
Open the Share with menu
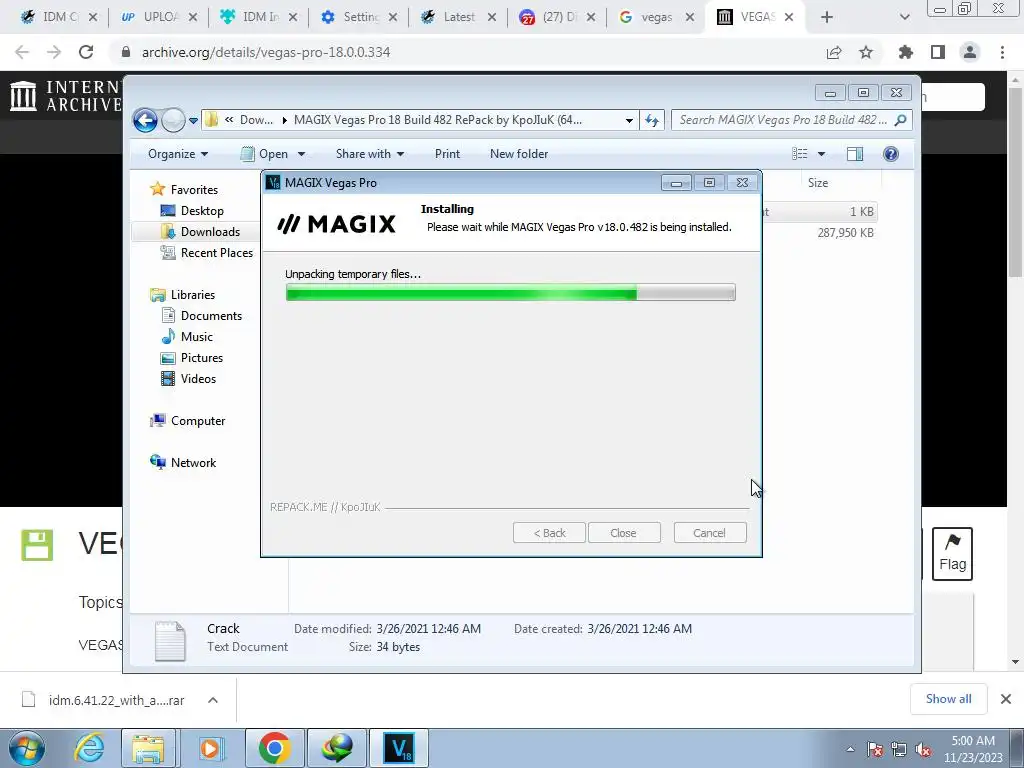click(x=370, y=154)
